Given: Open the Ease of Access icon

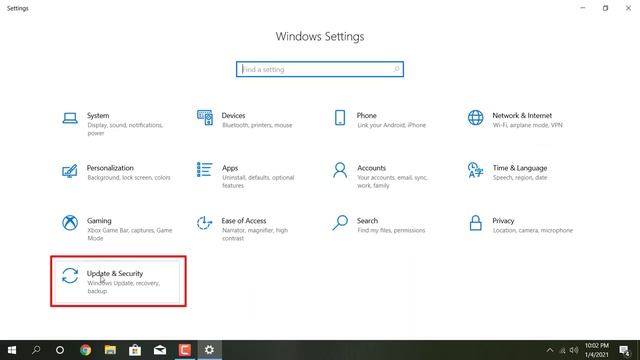Looking at the screenshot, I should (x=204, y=223).
